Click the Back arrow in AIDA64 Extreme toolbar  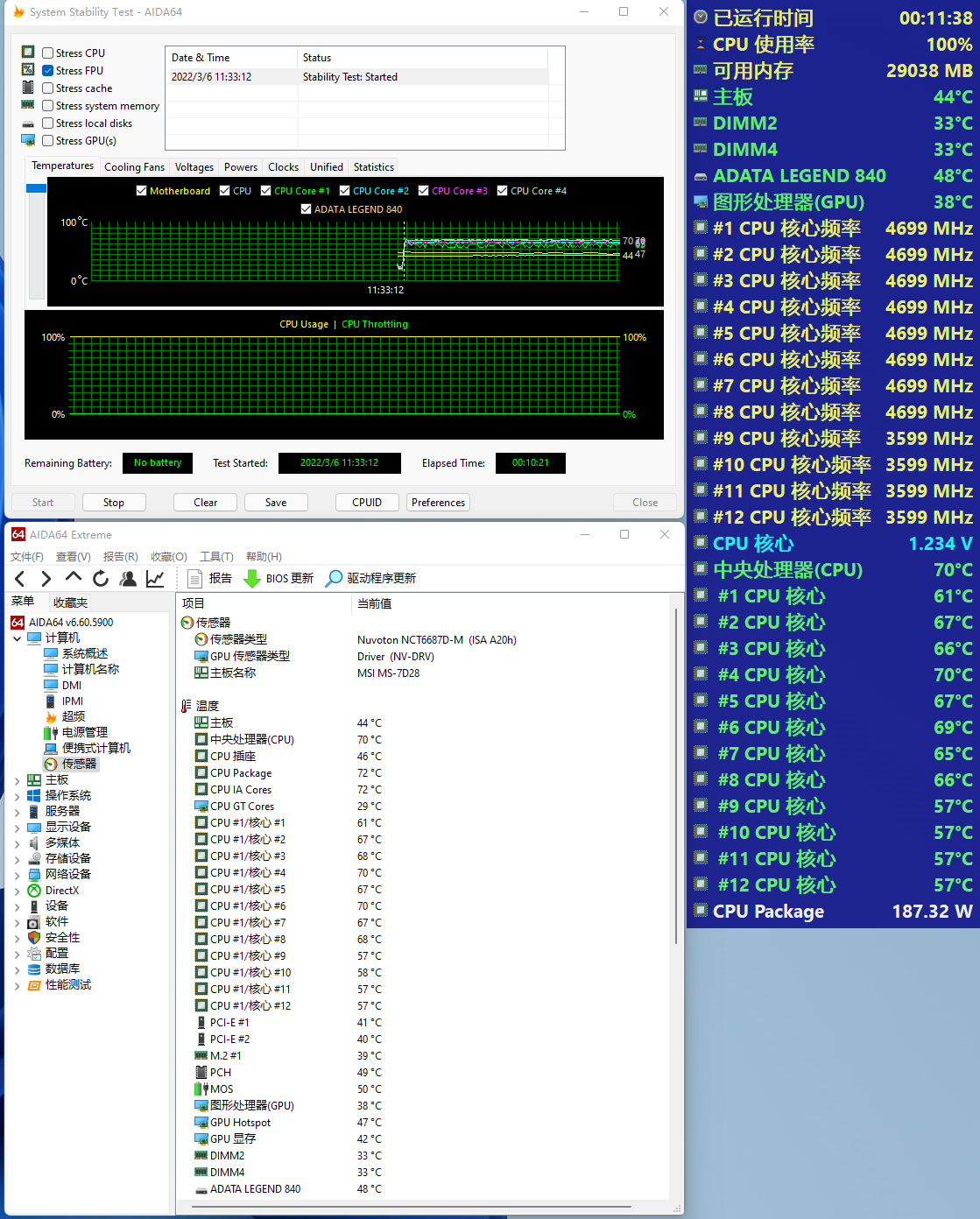(x=20, y=579)
